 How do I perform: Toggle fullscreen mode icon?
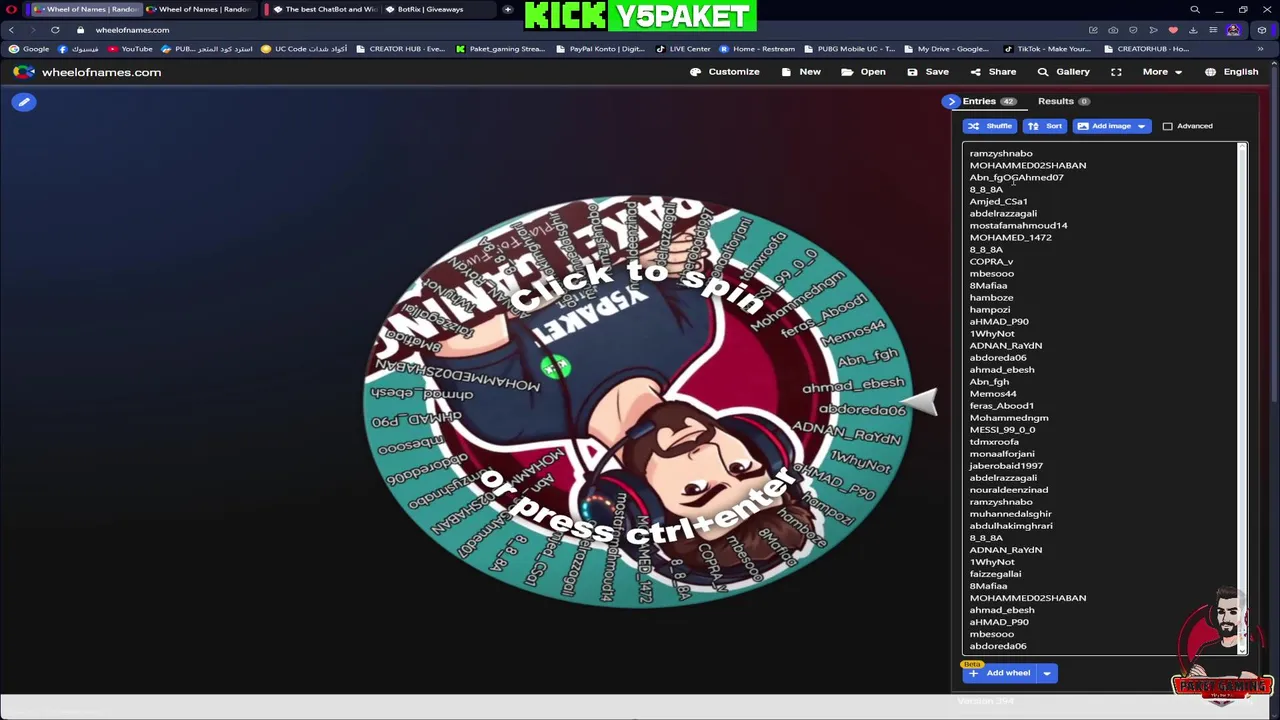click(x=1116, y=72)
